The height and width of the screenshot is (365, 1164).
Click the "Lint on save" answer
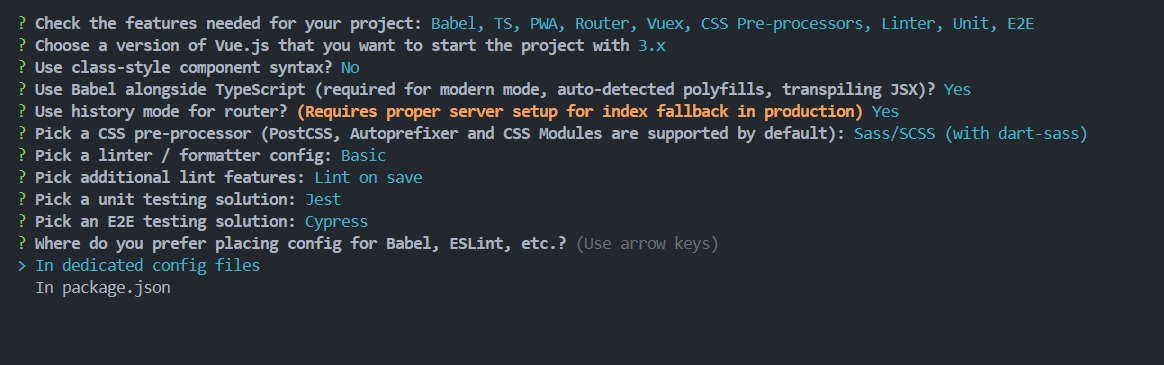pyautogui.click(x=368, y=177)
